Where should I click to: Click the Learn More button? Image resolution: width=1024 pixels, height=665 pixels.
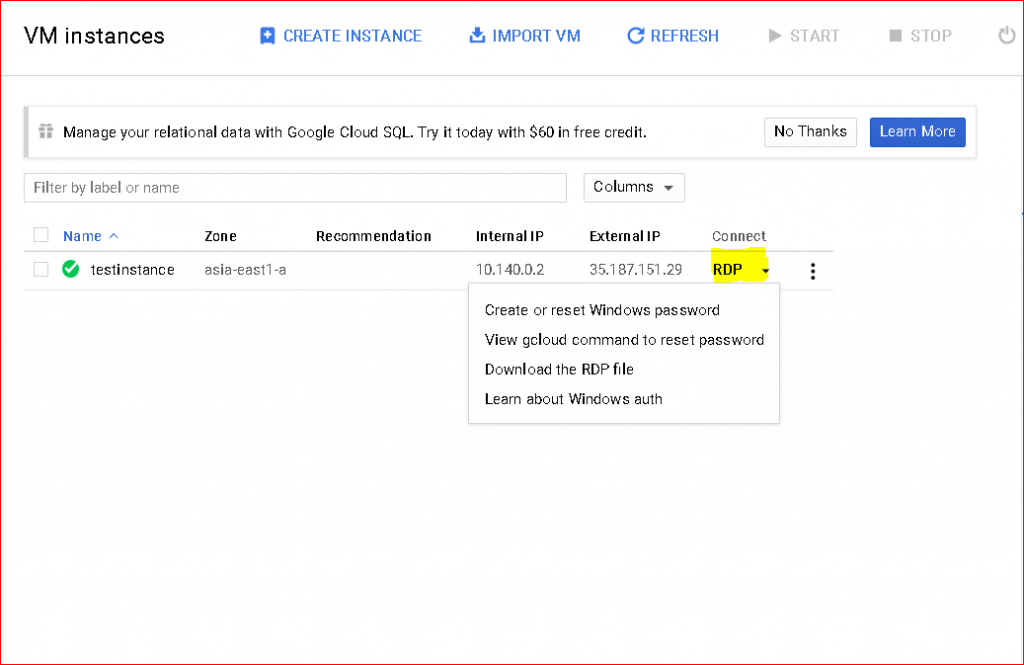[917, 132]
